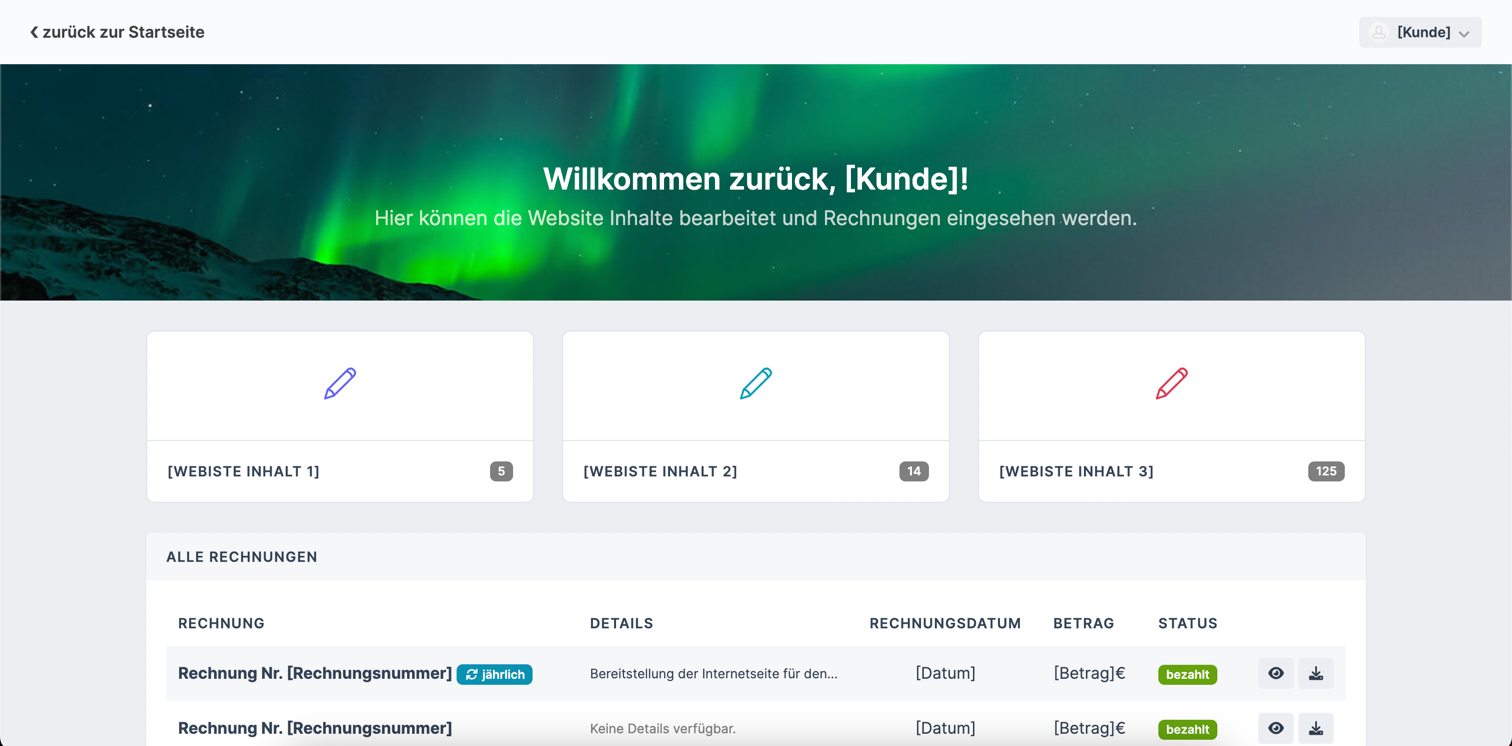Download the second invoice without details
The height and width of the screenshot is (746, 1512).
pos(1316,728)
